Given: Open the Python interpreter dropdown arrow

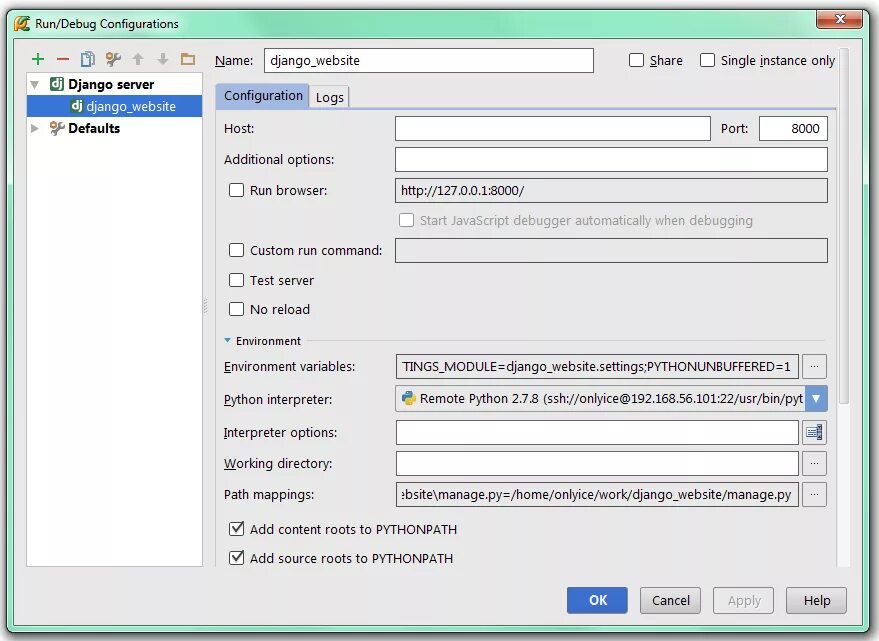Looking at the screenshot, I should [x=816, y=398].
